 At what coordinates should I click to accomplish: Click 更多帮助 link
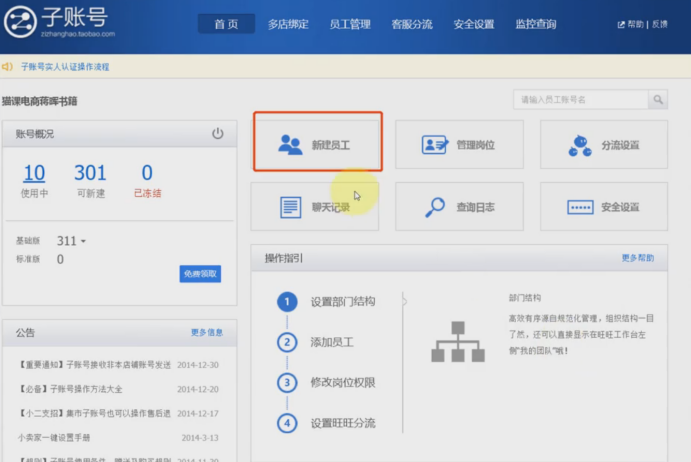[x=638, y=258]
